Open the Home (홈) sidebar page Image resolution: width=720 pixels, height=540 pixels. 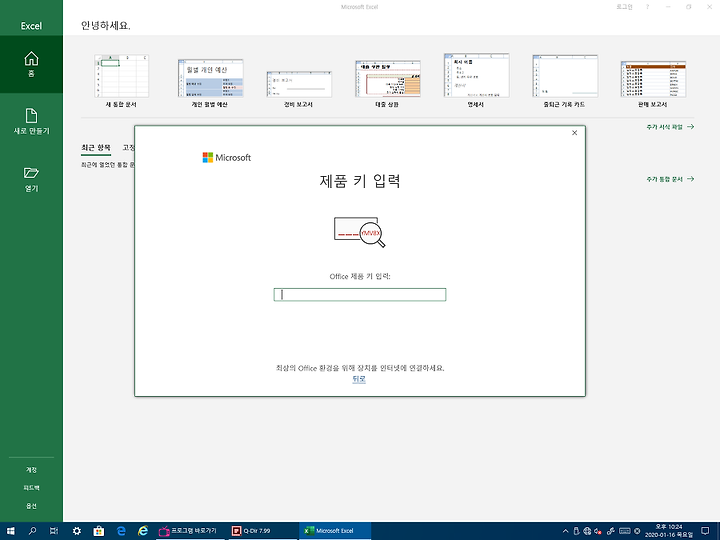coord(31,64)
